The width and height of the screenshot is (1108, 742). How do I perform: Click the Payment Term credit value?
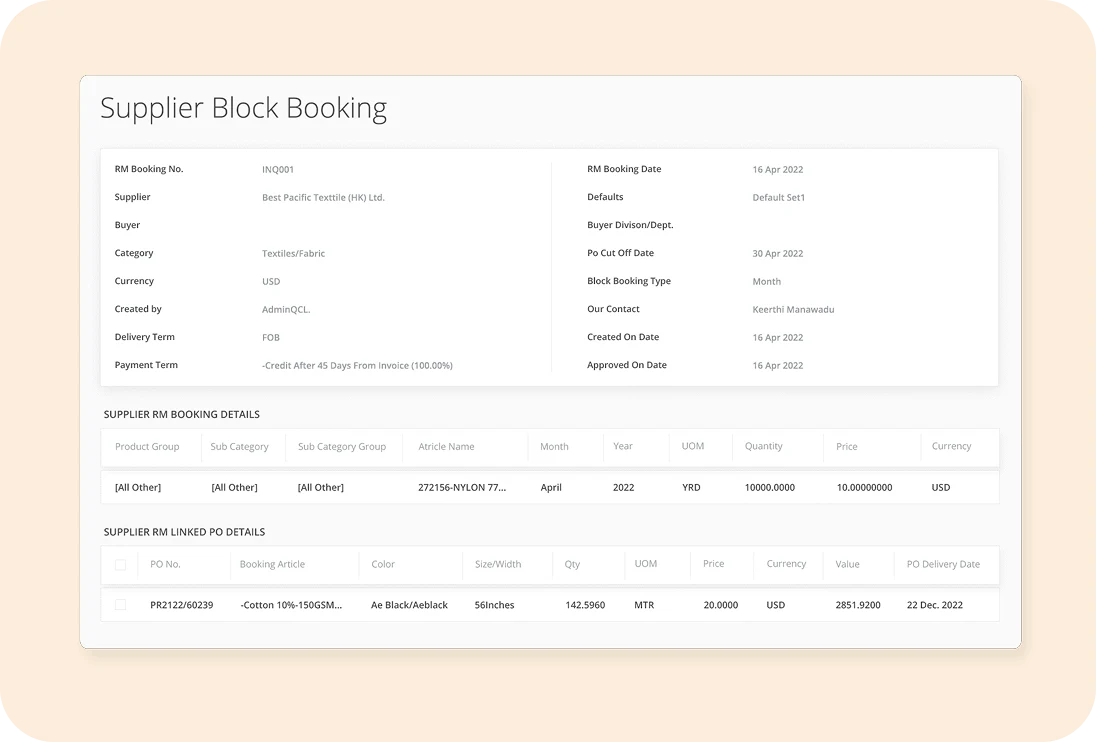click(357, 366)
